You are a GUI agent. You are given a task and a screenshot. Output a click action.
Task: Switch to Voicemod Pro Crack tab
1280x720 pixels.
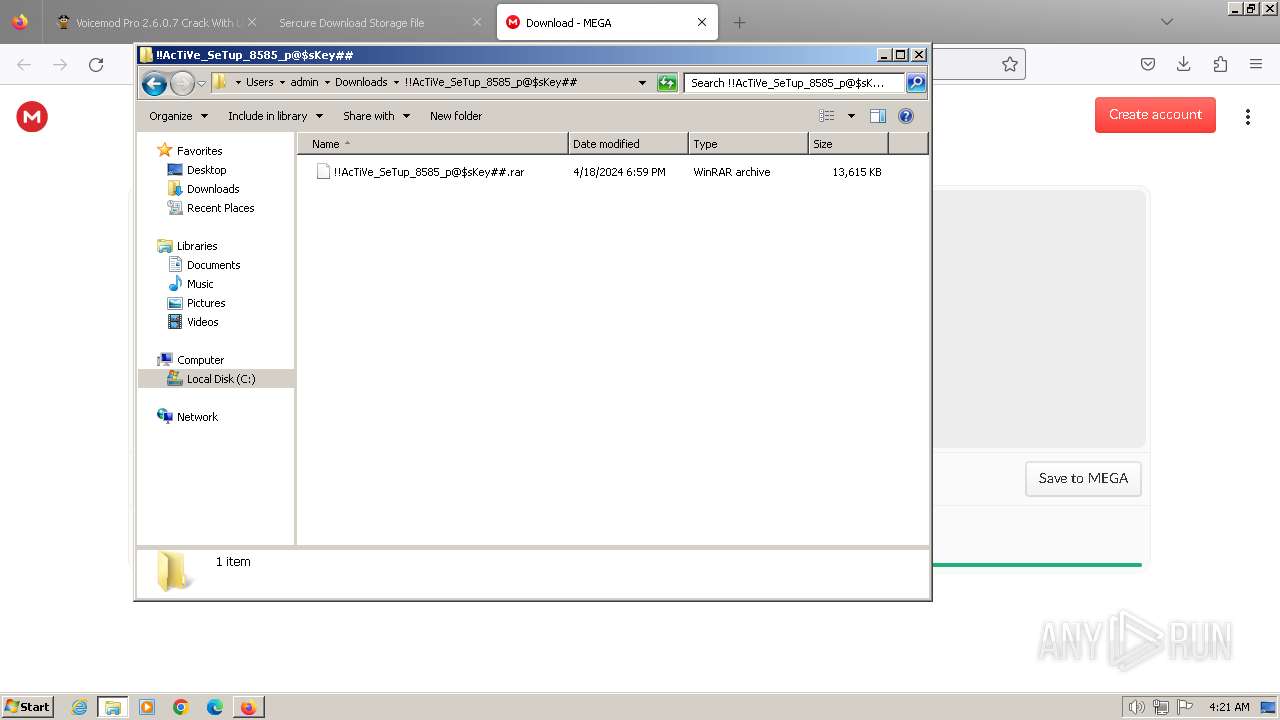click(153, 22)
